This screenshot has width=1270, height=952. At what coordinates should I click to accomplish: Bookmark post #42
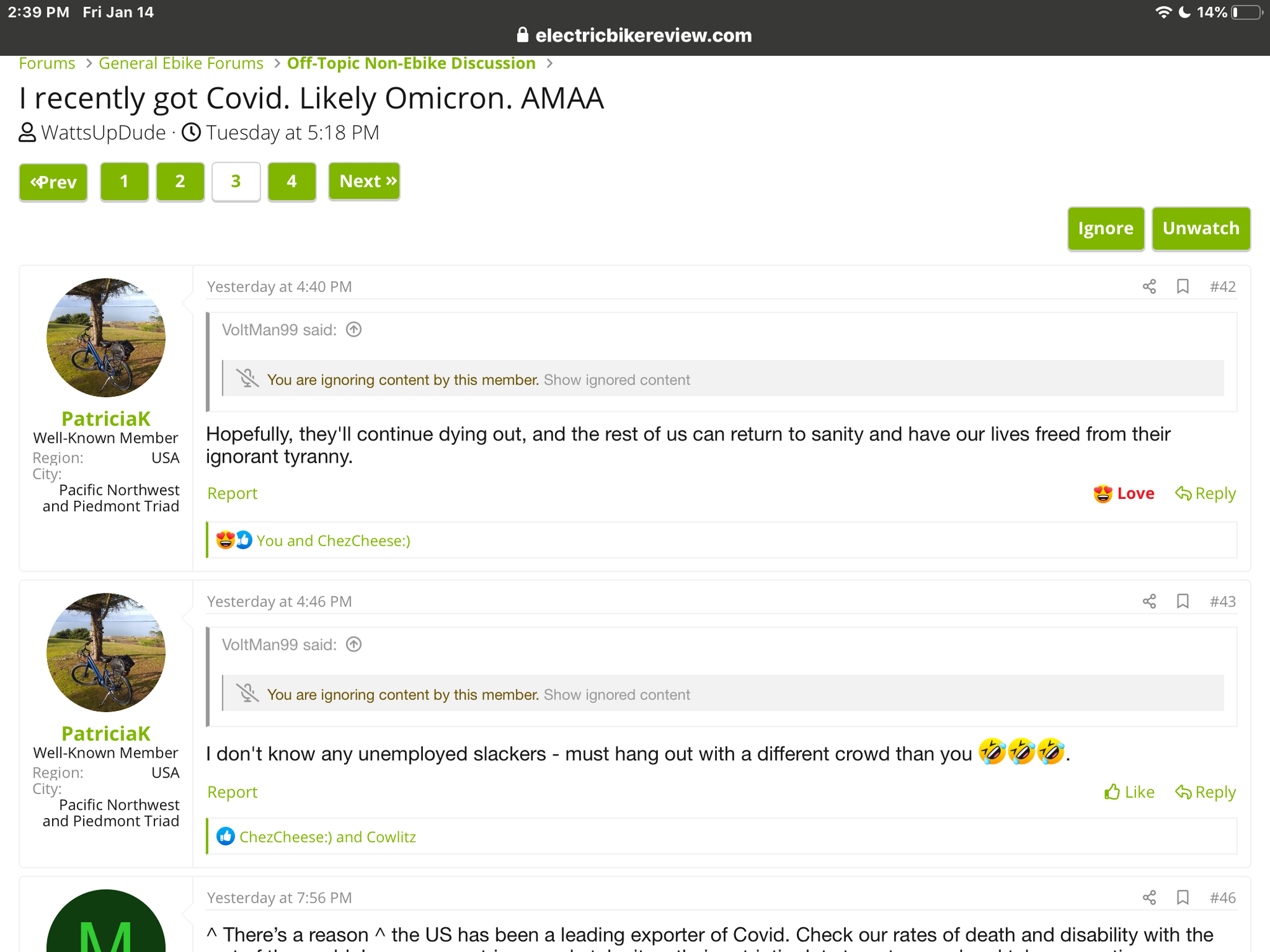[x=1182, y=286]
